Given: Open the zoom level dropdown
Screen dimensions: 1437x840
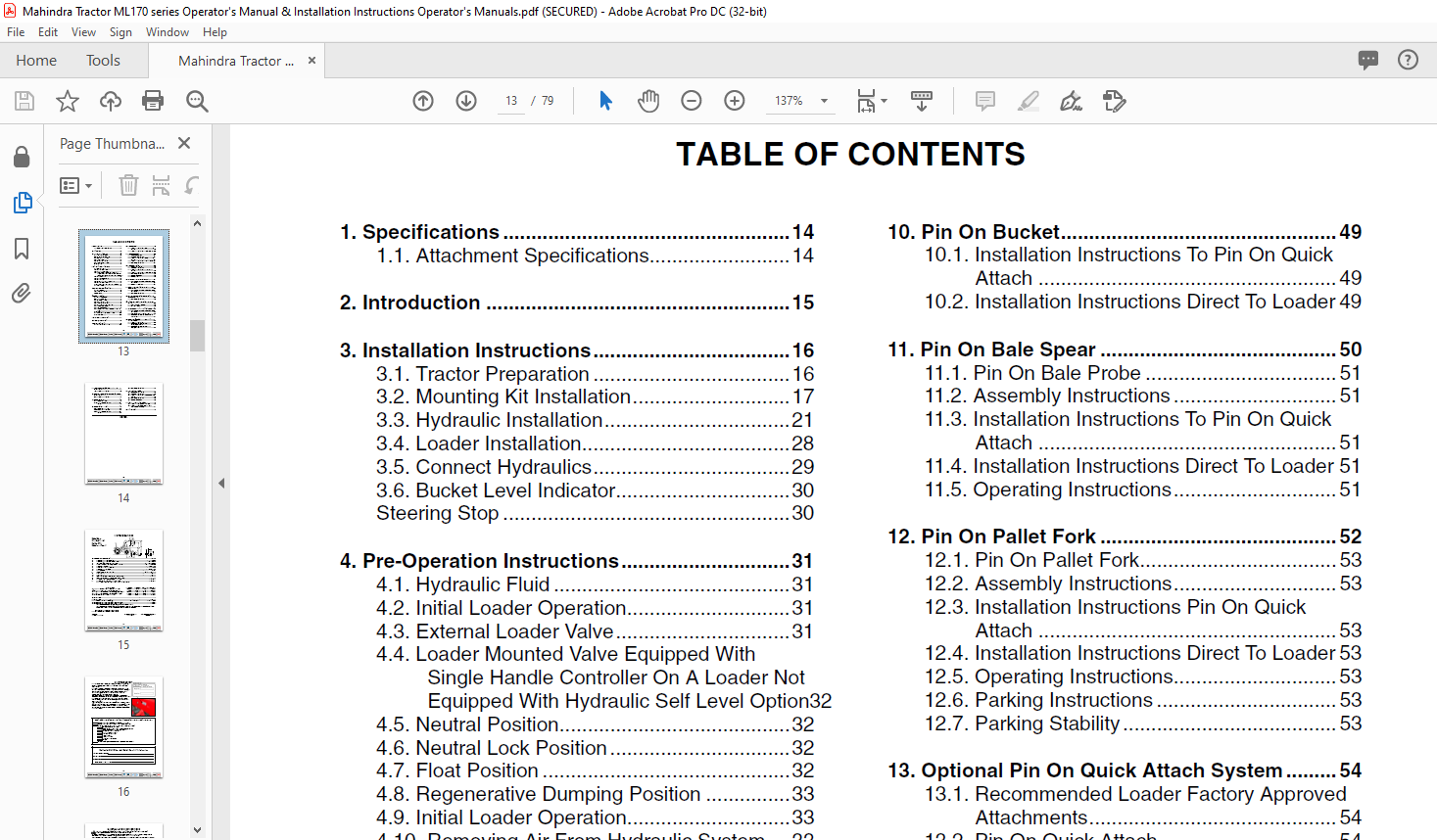Looking at the screenshot, I should coord(824,101).
